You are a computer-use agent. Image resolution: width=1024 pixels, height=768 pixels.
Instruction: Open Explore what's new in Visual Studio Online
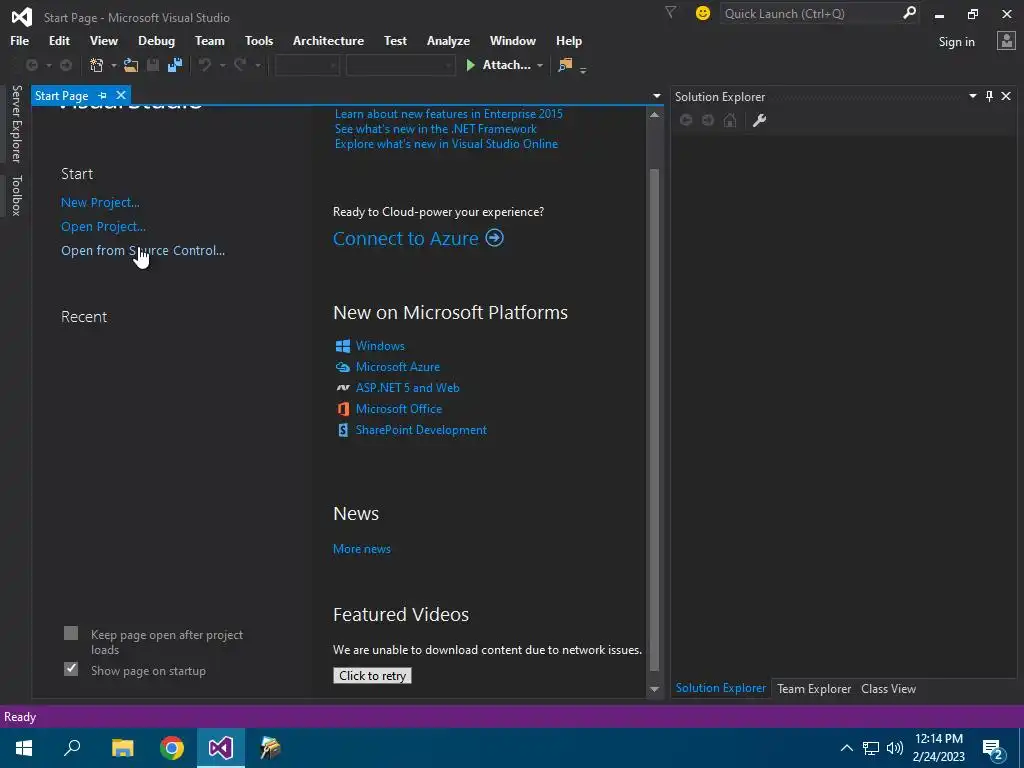pyautogui.click(x=446, y=144)
